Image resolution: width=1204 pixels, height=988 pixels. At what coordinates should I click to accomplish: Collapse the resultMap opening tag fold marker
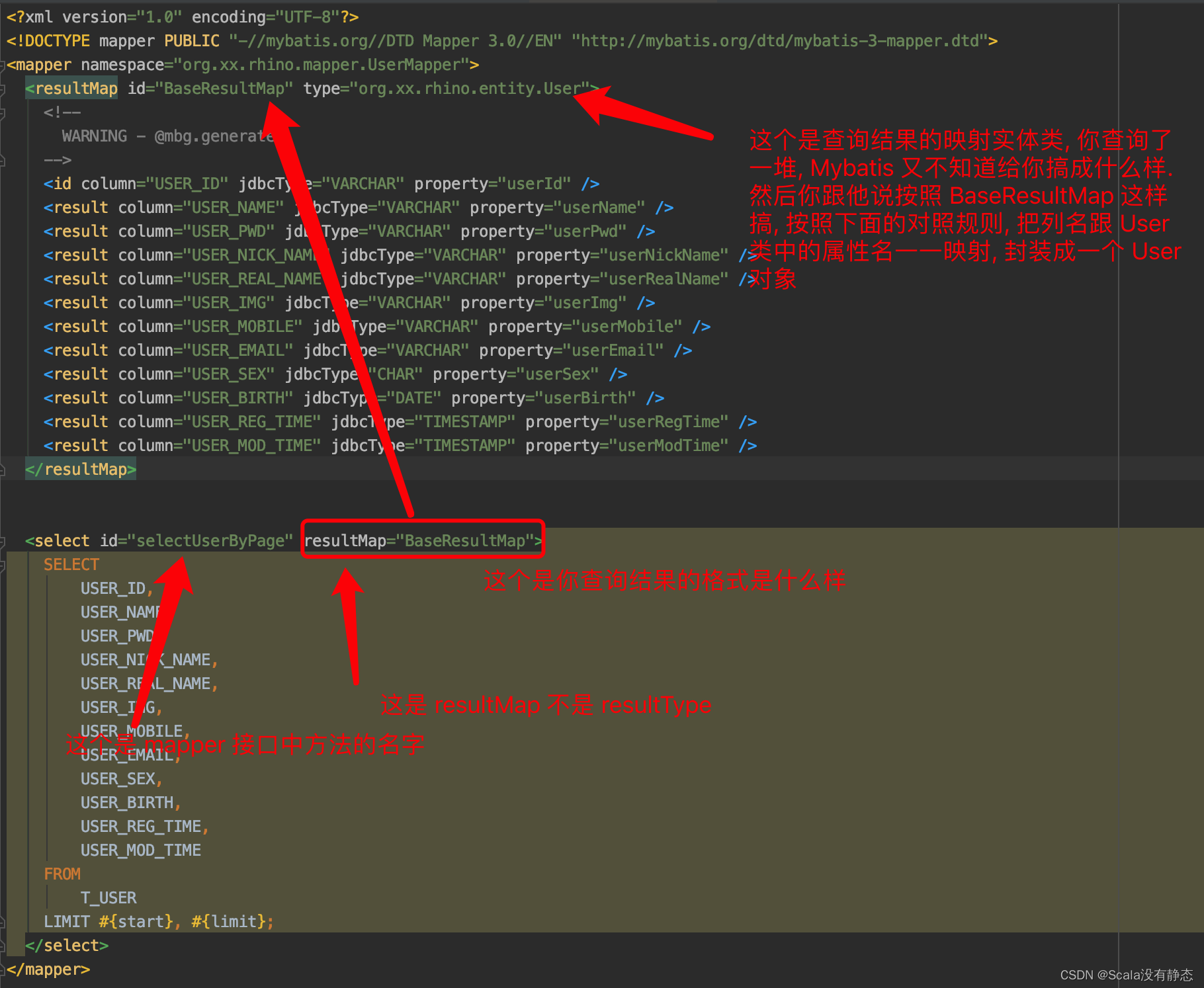3,89
